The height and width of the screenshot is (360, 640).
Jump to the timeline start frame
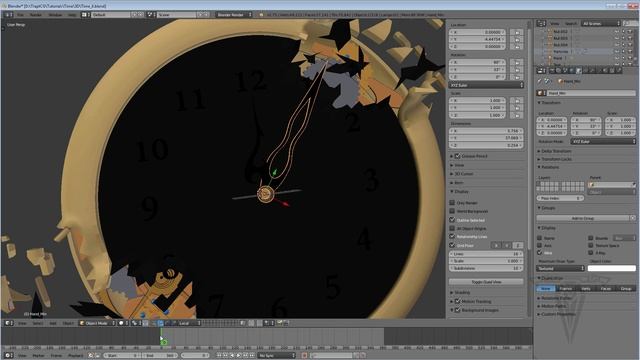click(219, 356)
